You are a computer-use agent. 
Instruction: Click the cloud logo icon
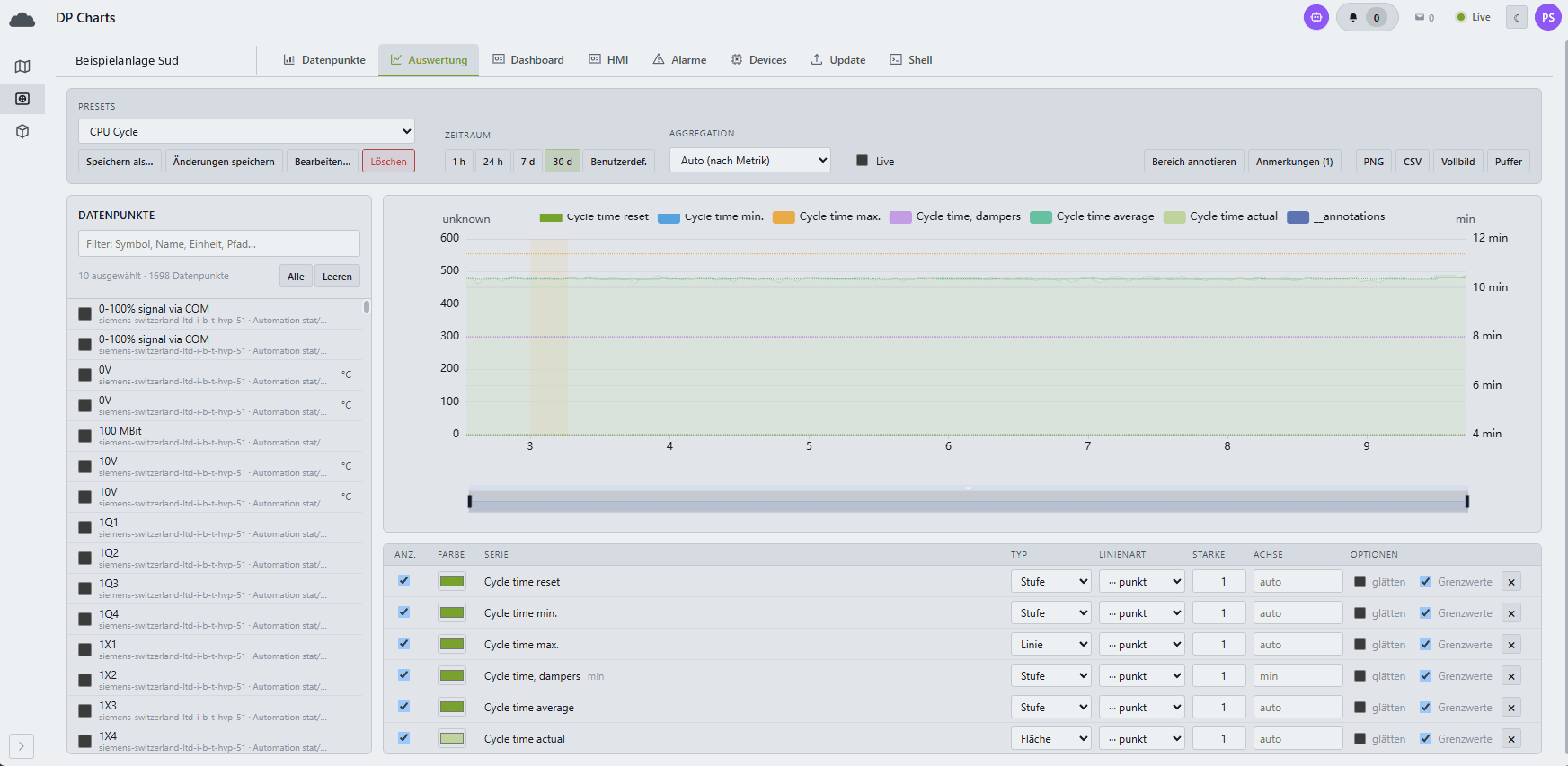tap(22, 19)
